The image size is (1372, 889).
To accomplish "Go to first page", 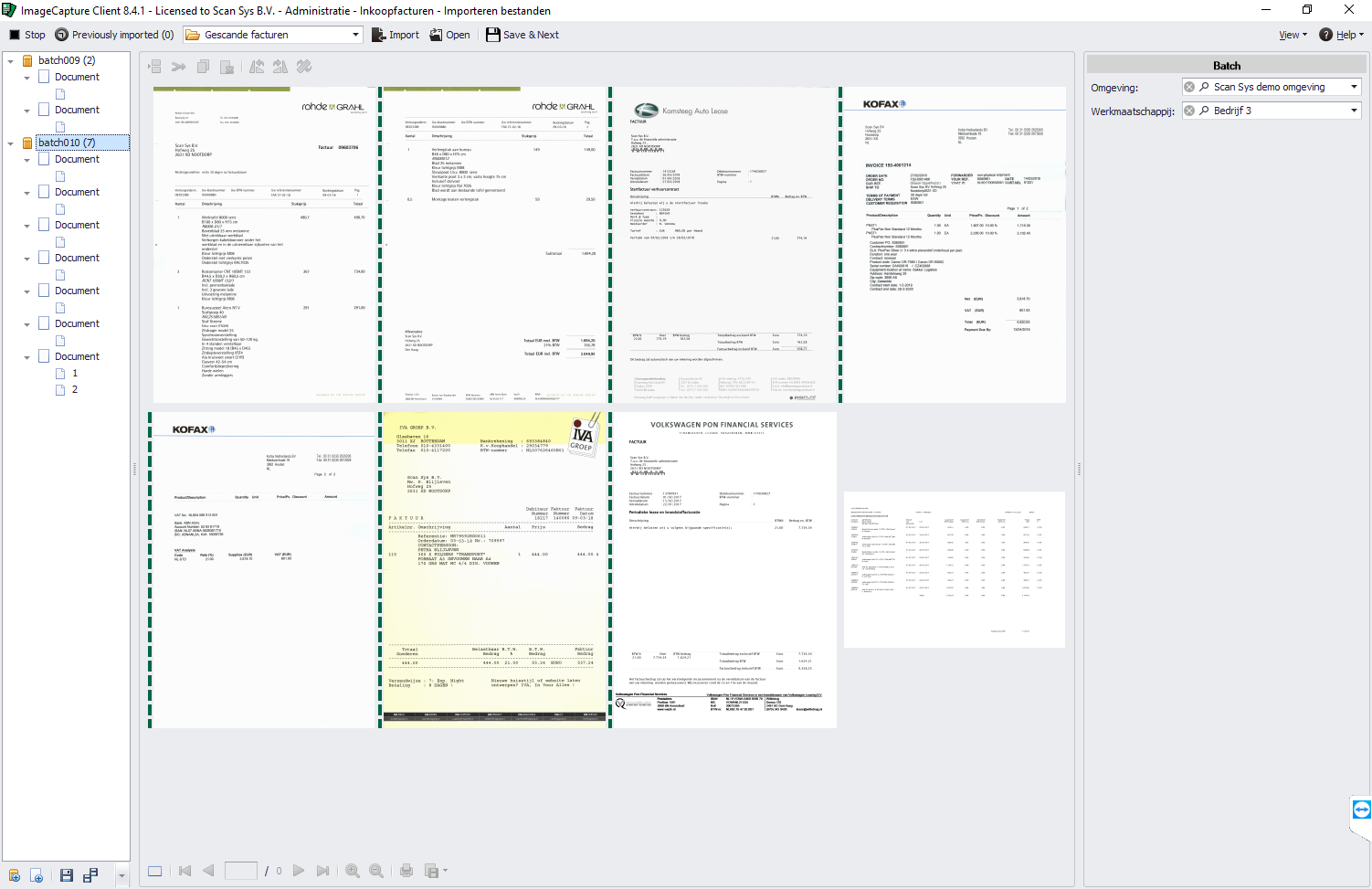I will 185,871.
